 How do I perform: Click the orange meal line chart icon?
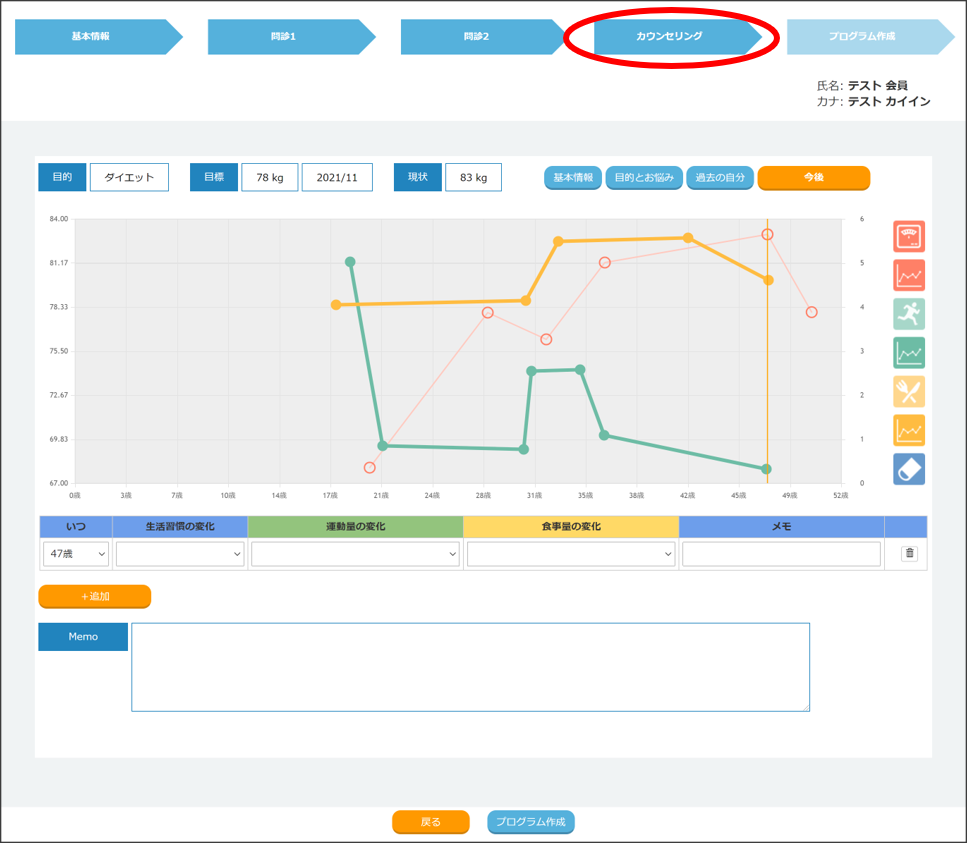click(x=908, y=430)
